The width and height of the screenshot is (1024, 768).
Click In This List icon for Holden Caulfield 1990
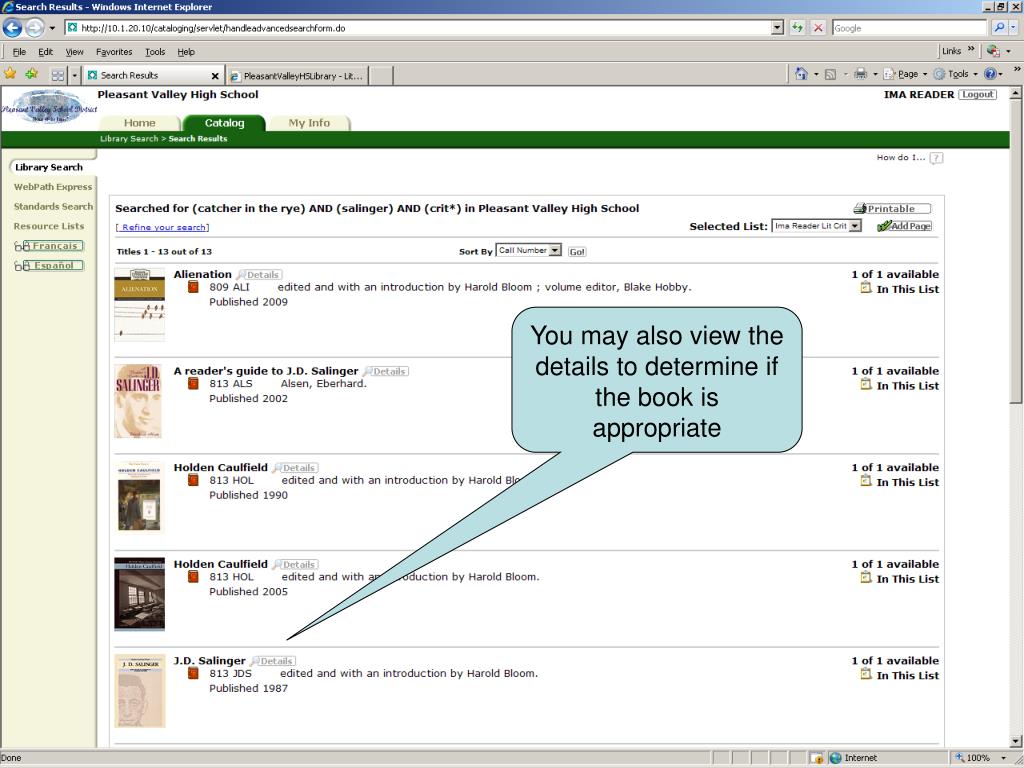866,481
